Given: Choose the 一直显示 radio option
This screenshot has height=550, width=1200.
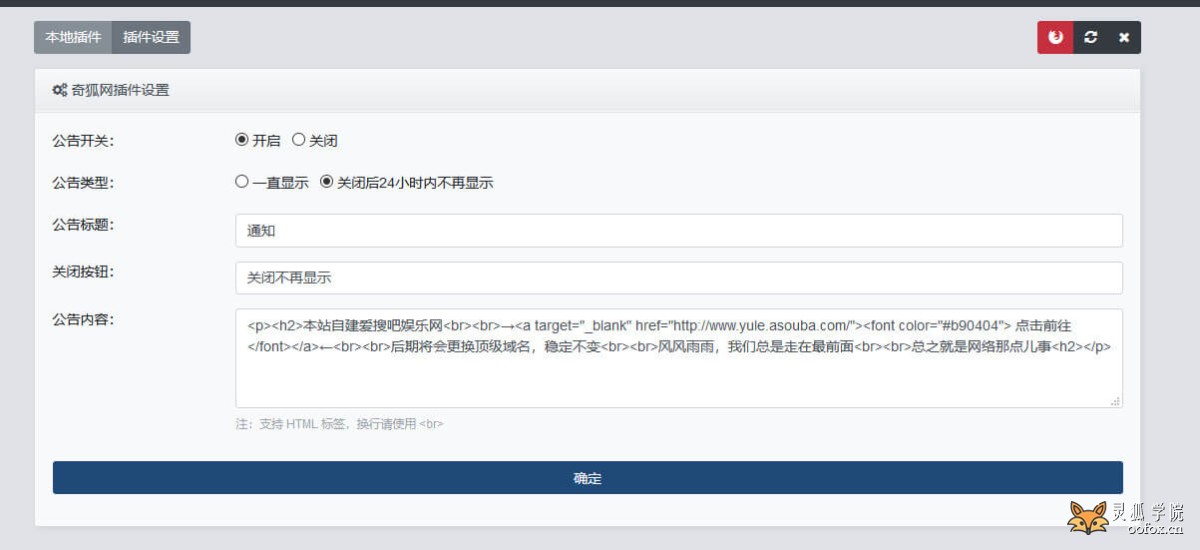Looking at the screenshot, I should tap(241, 182).
